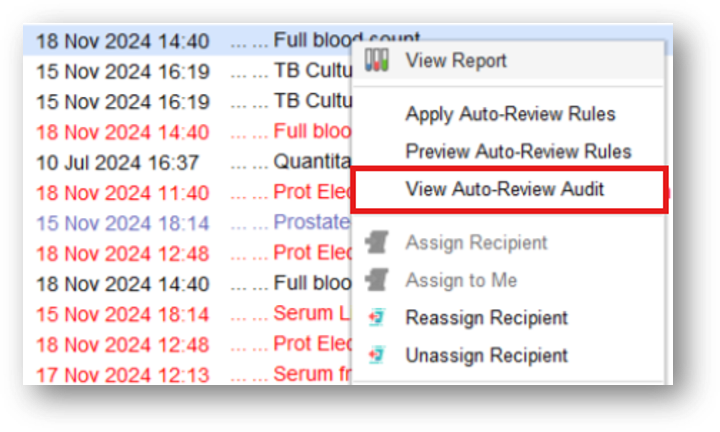The image size is (720, 432).
Task: Click the Unassign Recipient arrow icon
Action: pos(376,355)
